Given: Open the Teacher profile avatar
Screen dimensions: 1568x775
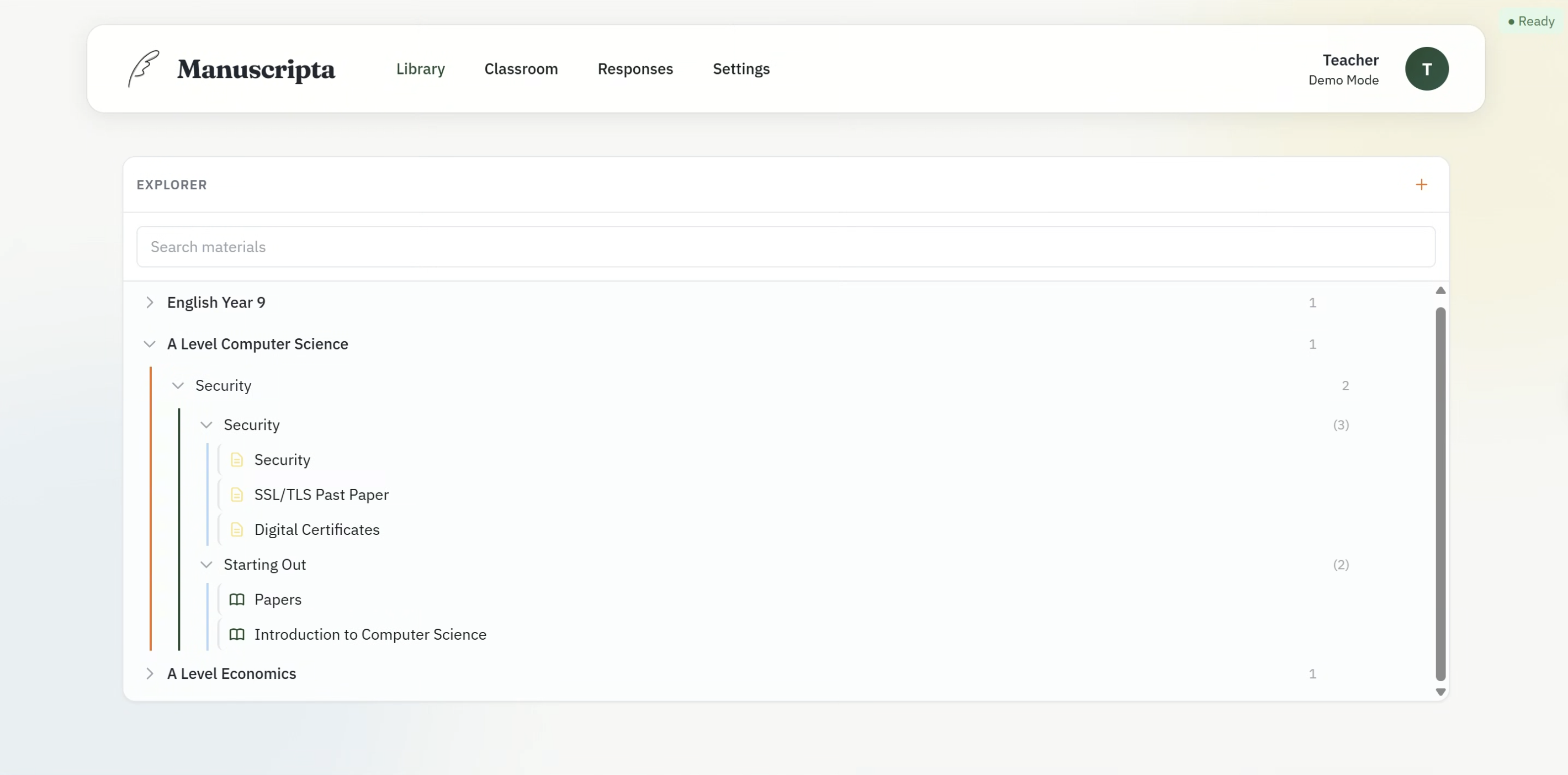Looking at the screenshot, I should click(1427, 68).
